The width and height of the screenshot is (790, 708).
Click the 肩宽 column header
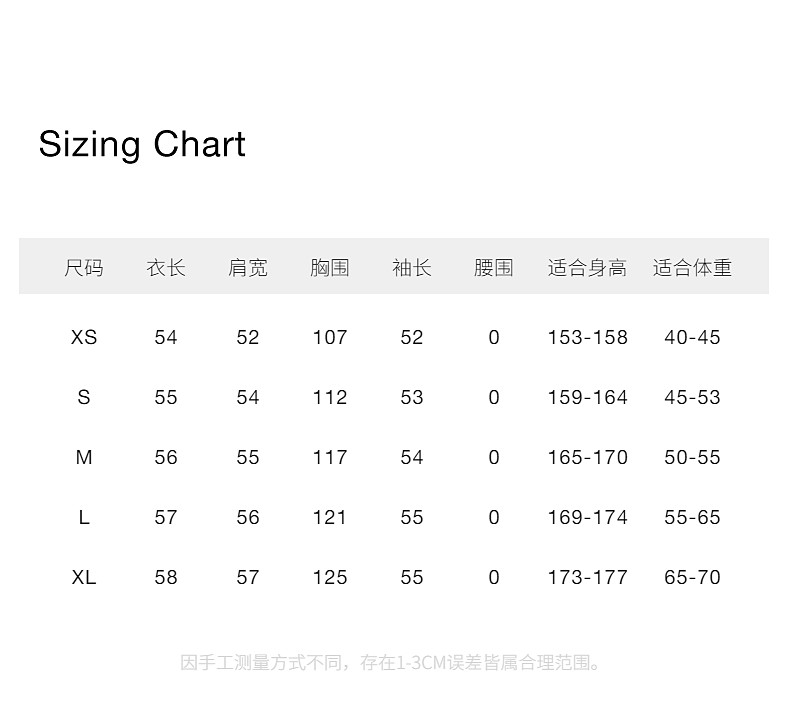pyautogui.click(x=248, y=267)
